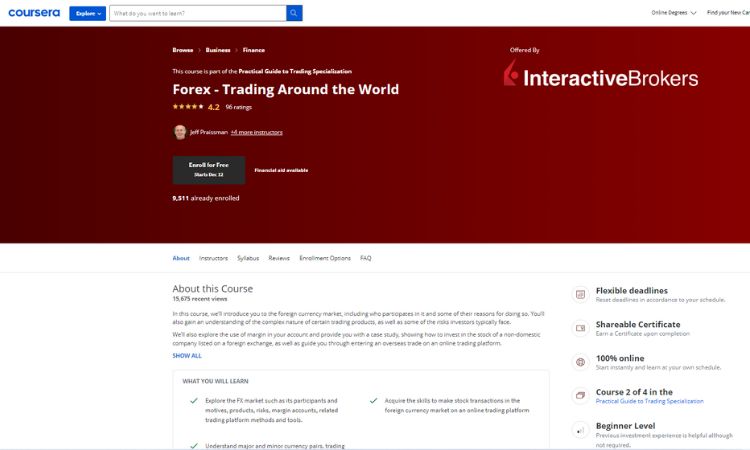The image size is (750, 450).
Task: Expand the Online Degrees menu
Action: 673,13
